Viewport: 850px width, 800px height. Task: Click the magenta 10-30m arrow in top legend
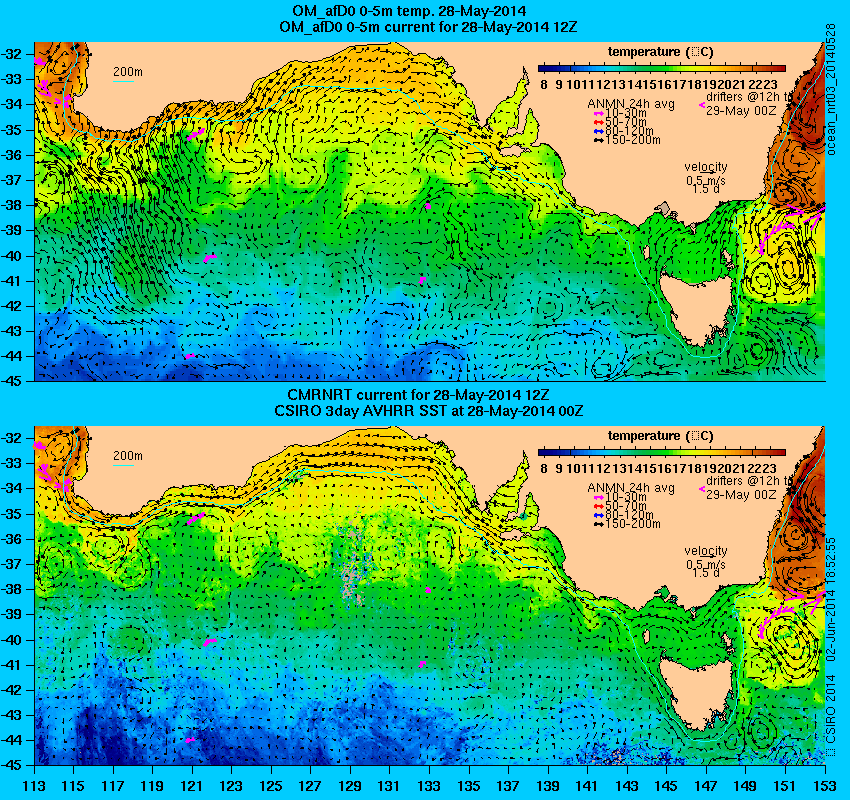(x=599, y=114)
